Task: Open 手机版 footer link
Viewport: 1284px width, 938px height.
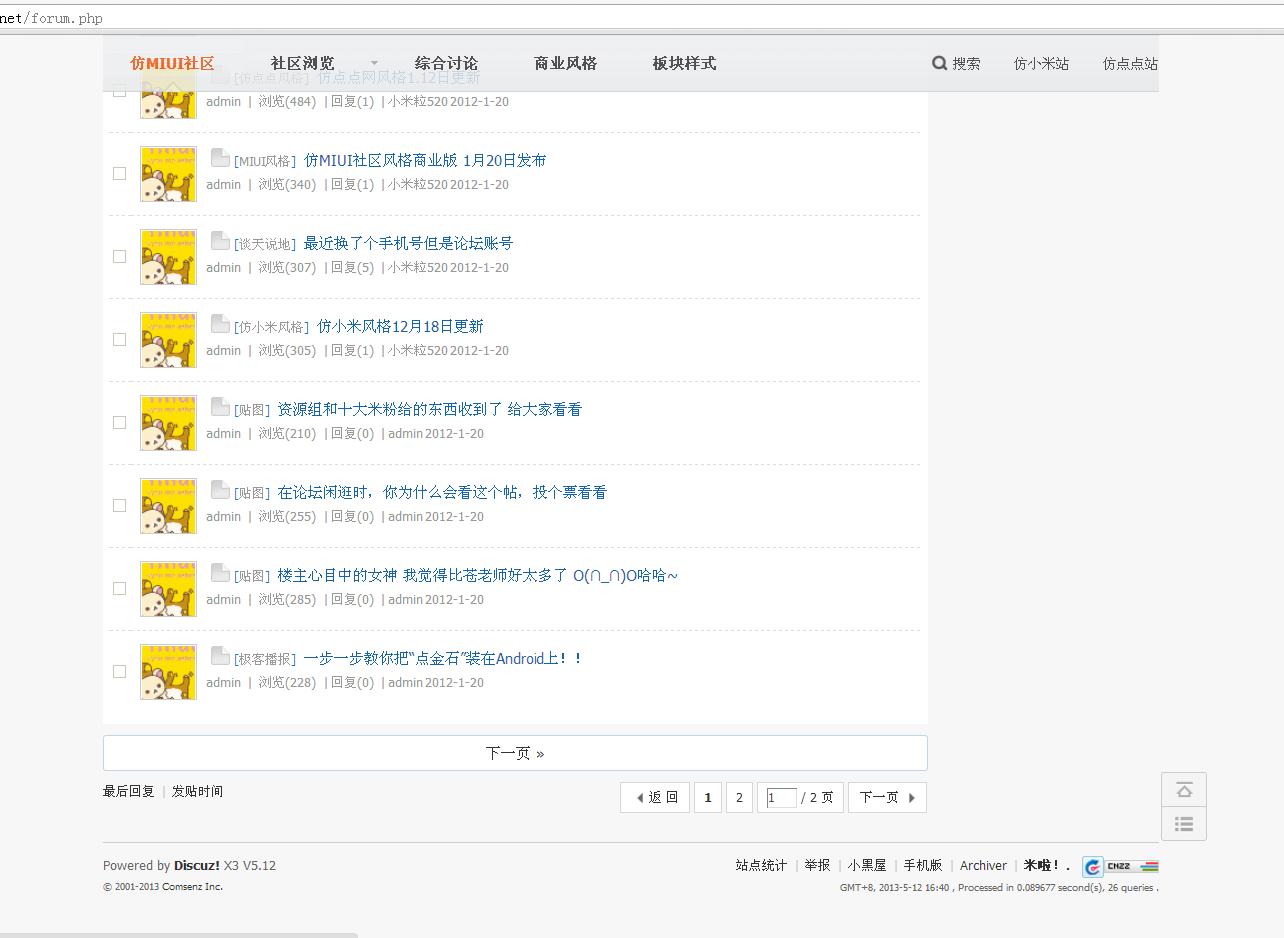Action: (x=923, y=865)
